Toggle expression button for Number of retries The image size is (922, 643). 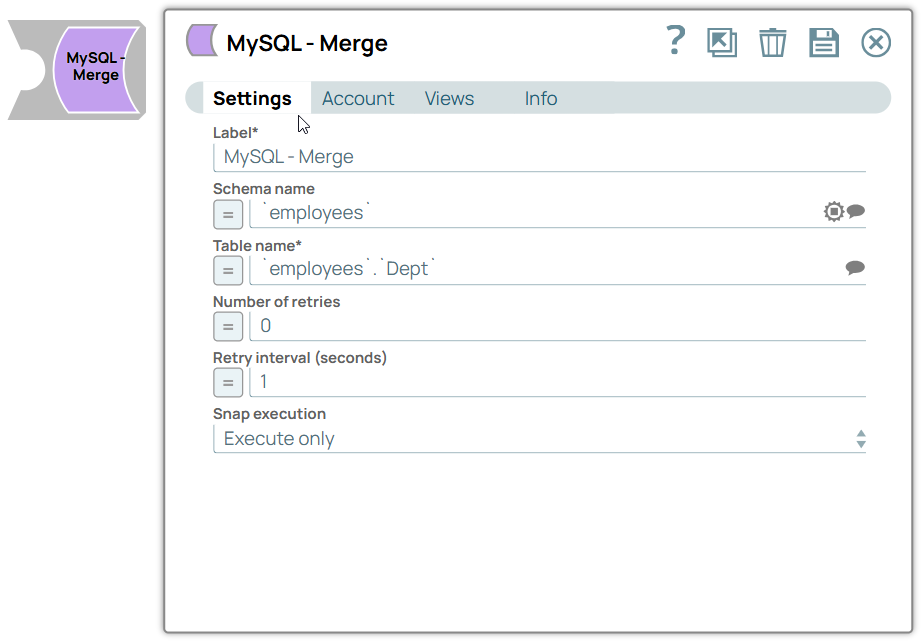[228, 327]
